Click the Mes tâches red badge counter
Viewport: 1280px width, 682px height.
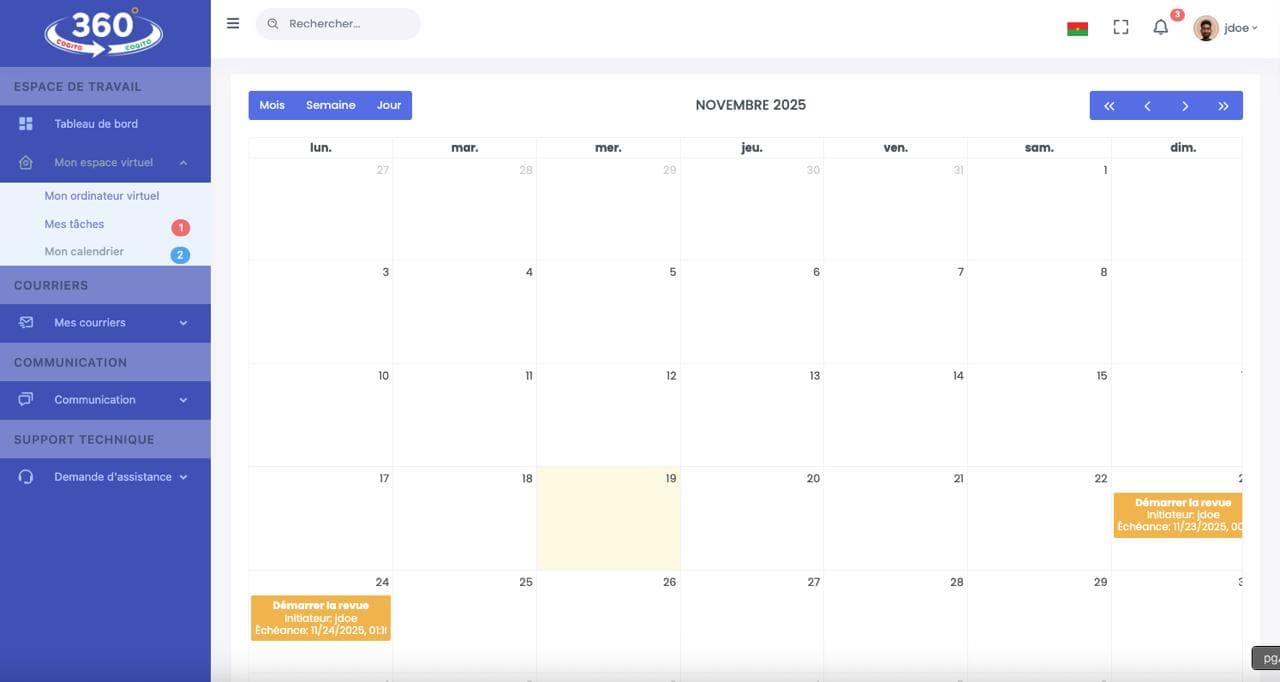(x=180, y=227)
